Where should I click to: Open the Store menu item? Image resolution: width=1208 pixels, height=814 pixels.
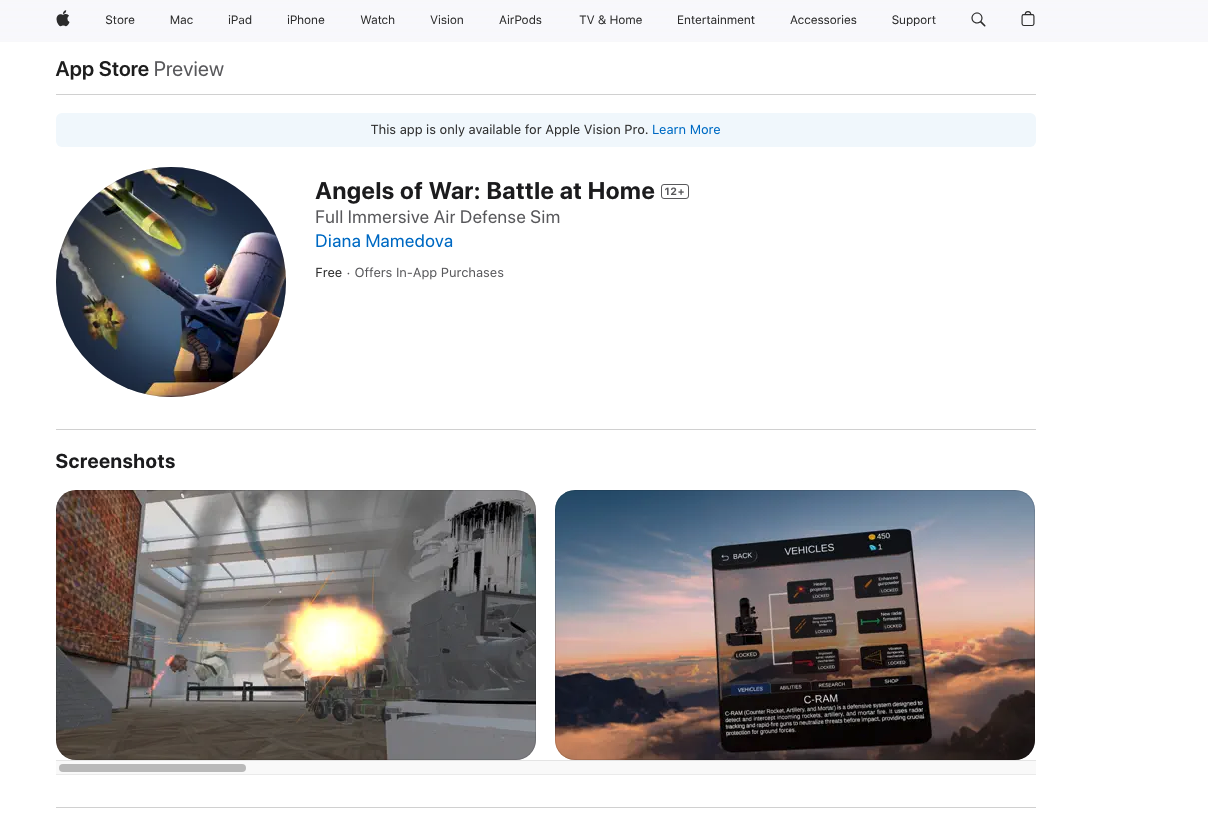point(120,20)
